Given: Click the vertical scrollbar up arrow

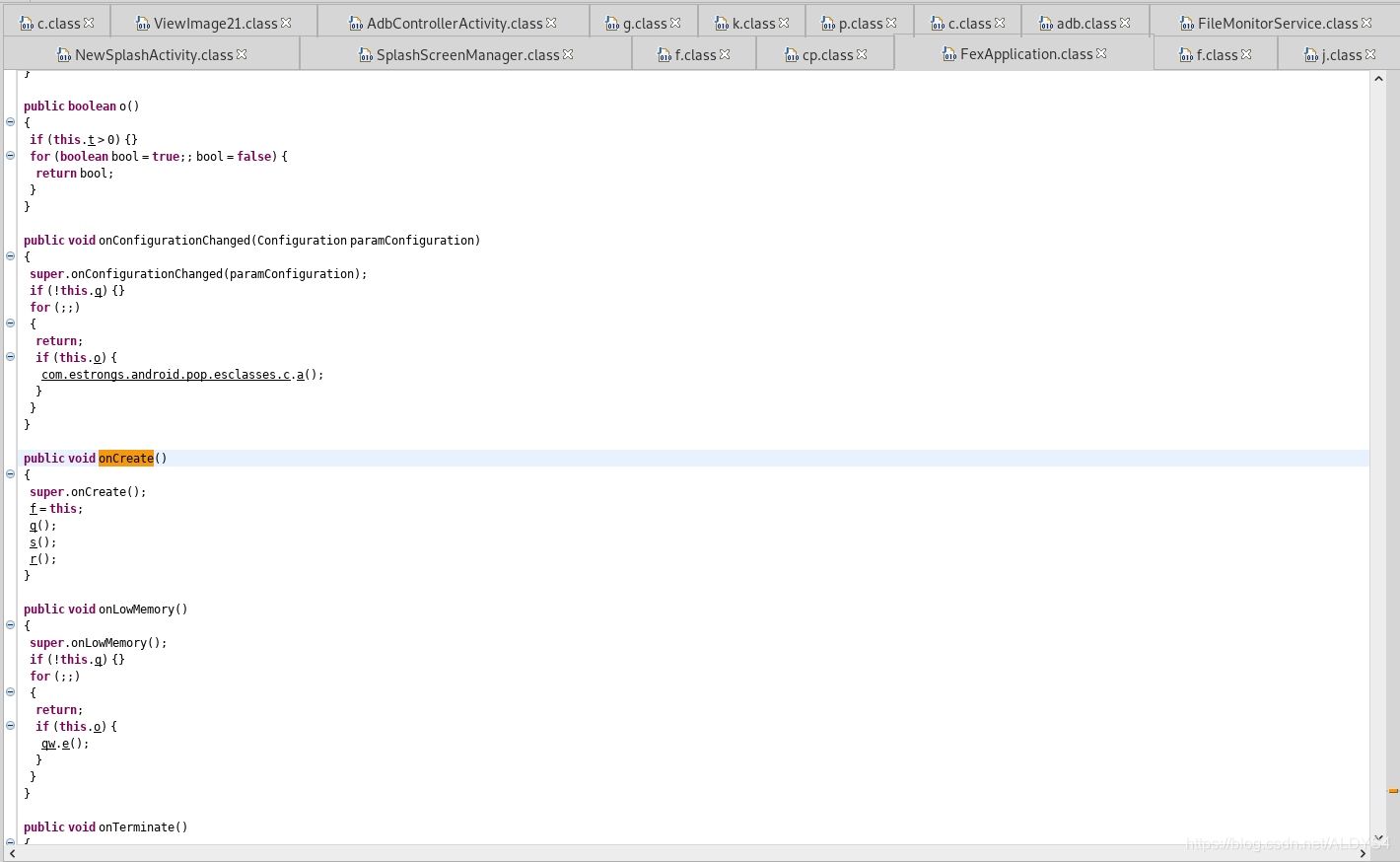Looking at the screenshot, I should tap(1378, 79).
